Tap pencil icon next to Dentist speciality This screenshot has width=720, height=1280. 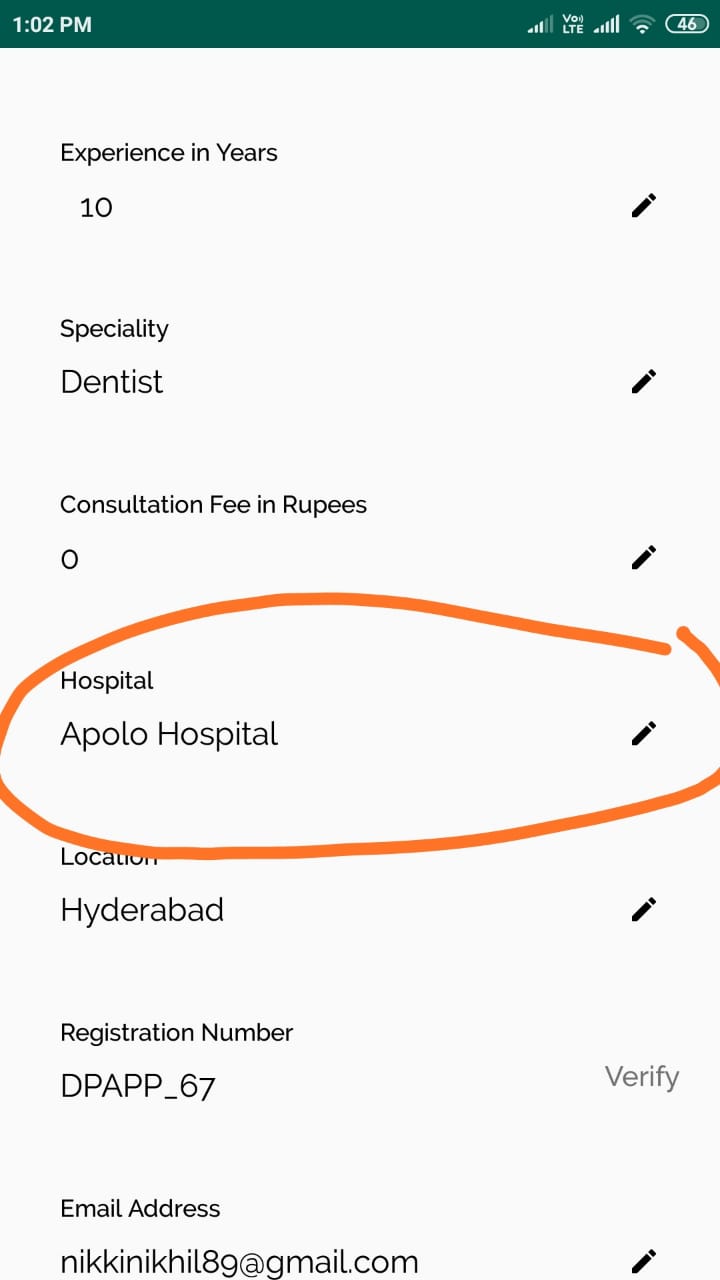(644, 381)
